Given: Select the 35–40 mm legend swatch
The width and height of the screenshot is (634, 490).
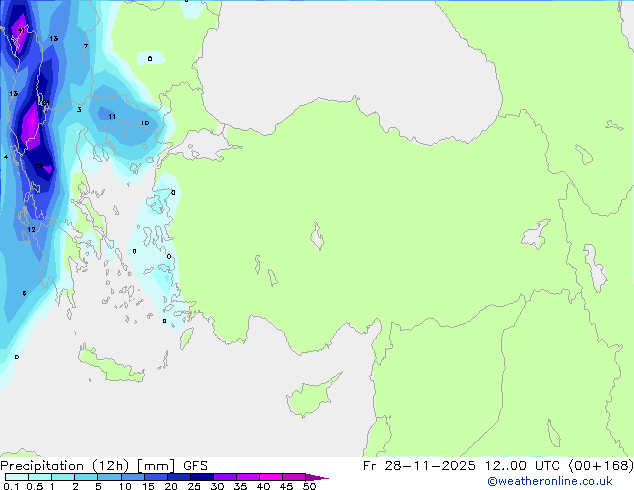Looking at the screenshot, I should 247,477.
